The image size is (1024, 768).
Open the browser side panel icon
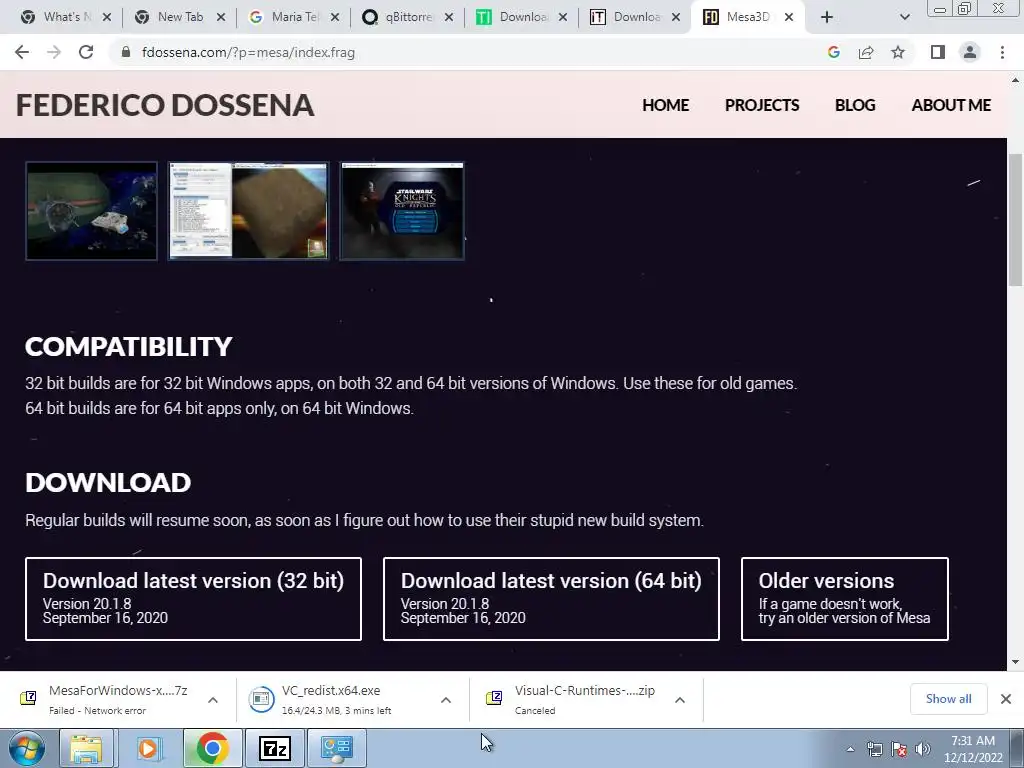[938, 52]
